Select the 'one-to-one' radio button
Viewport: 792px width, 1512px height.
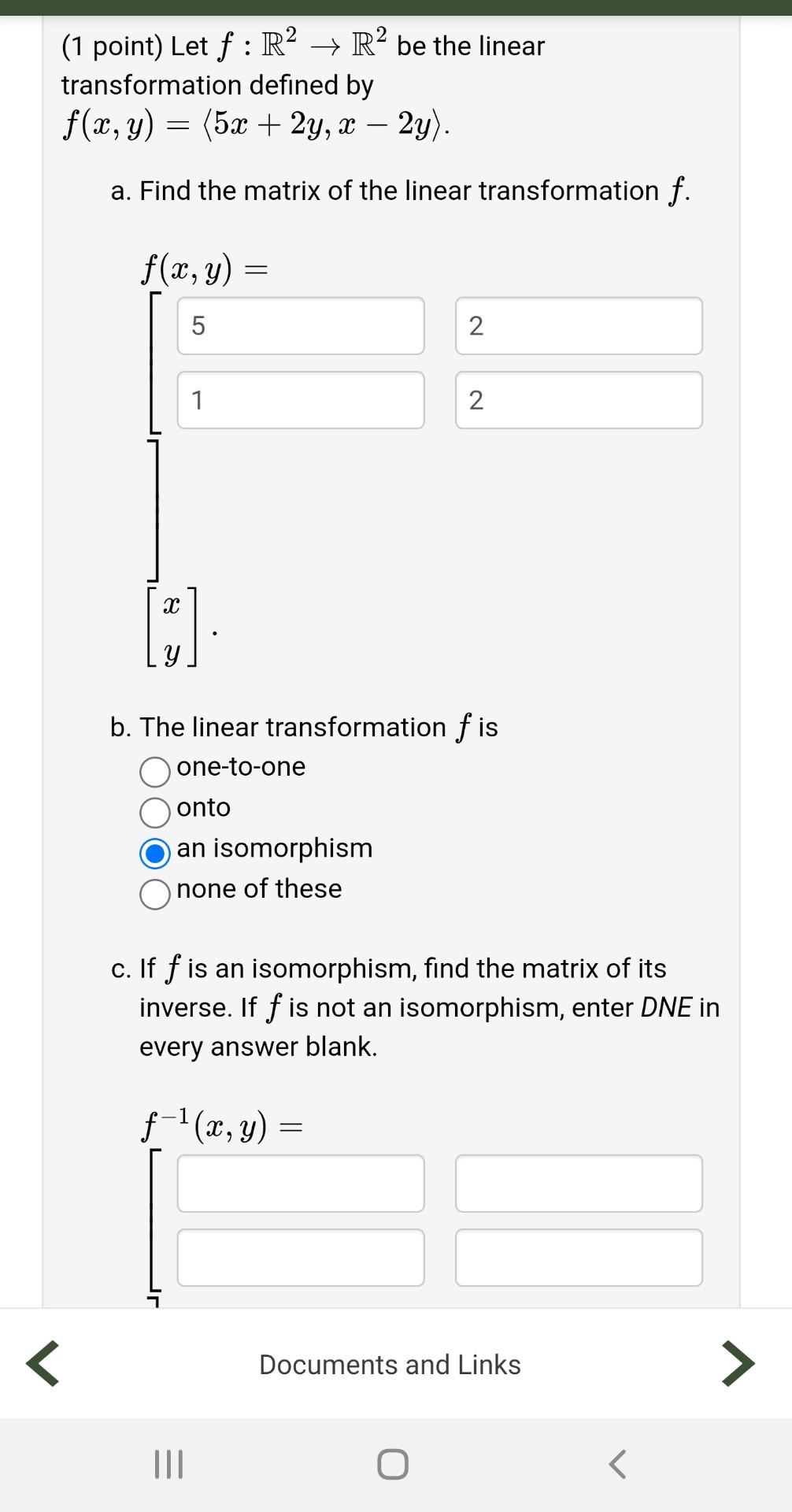(x=155, y=772)
